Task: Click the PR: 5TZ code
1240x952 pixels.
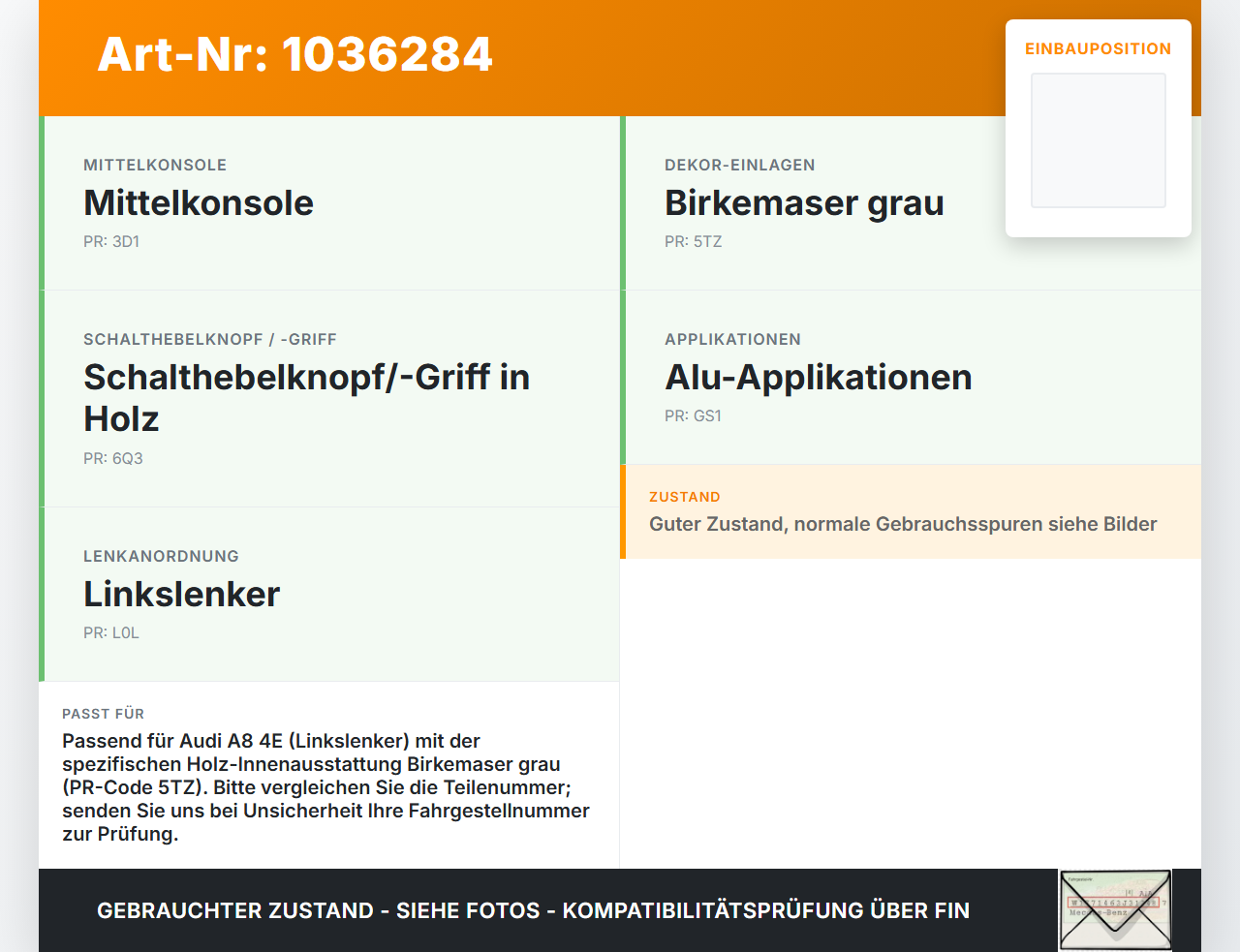Action: [694, 242]
